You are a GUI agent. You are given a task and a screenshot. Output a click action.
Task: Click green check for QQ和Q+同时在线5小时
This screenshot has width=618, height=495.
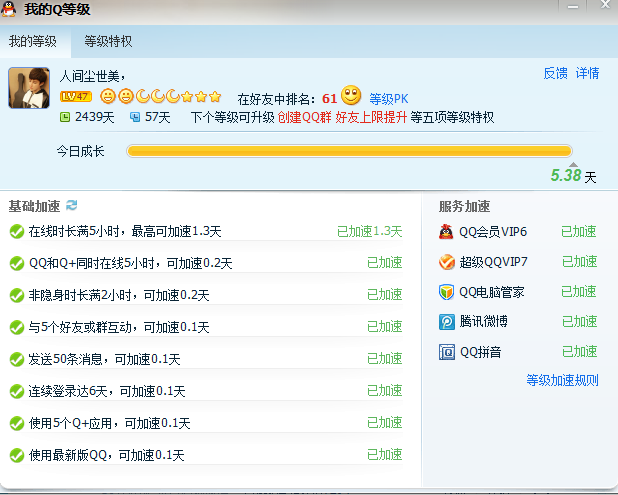(17, 263)
